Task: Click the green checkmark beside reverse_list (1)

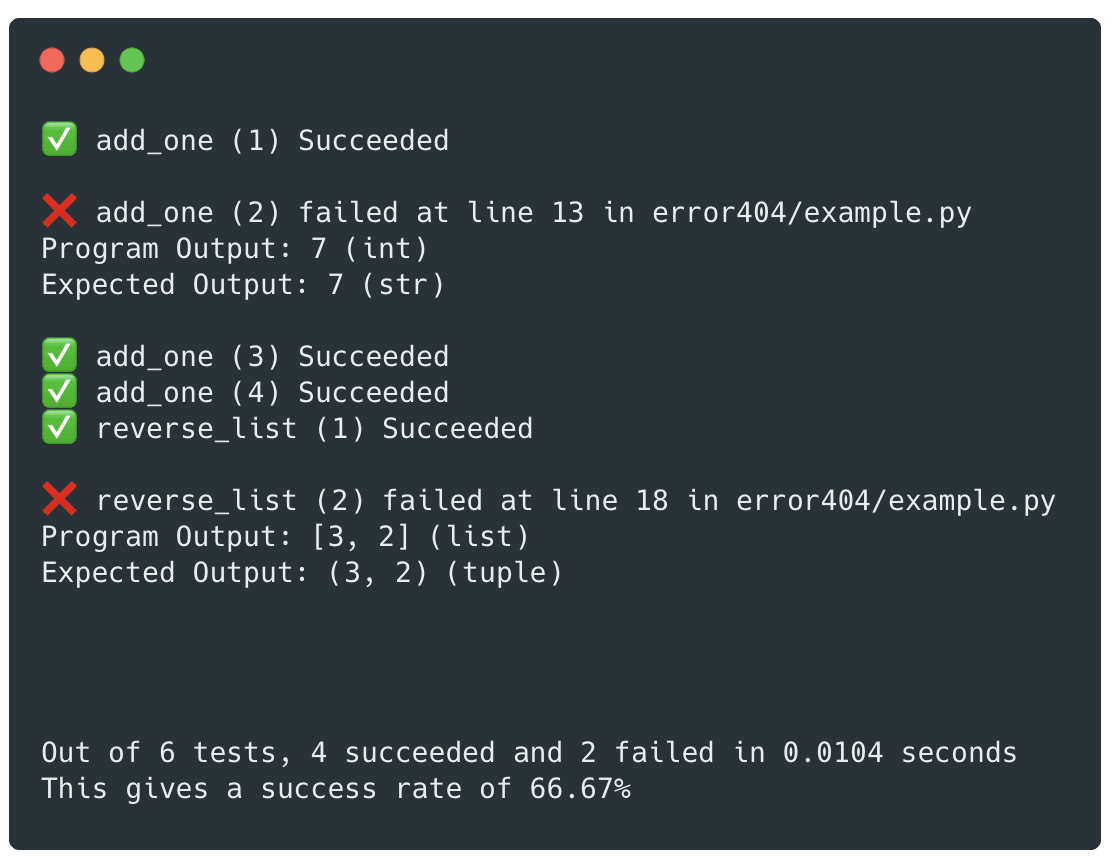Action: (x=59, y=427)
